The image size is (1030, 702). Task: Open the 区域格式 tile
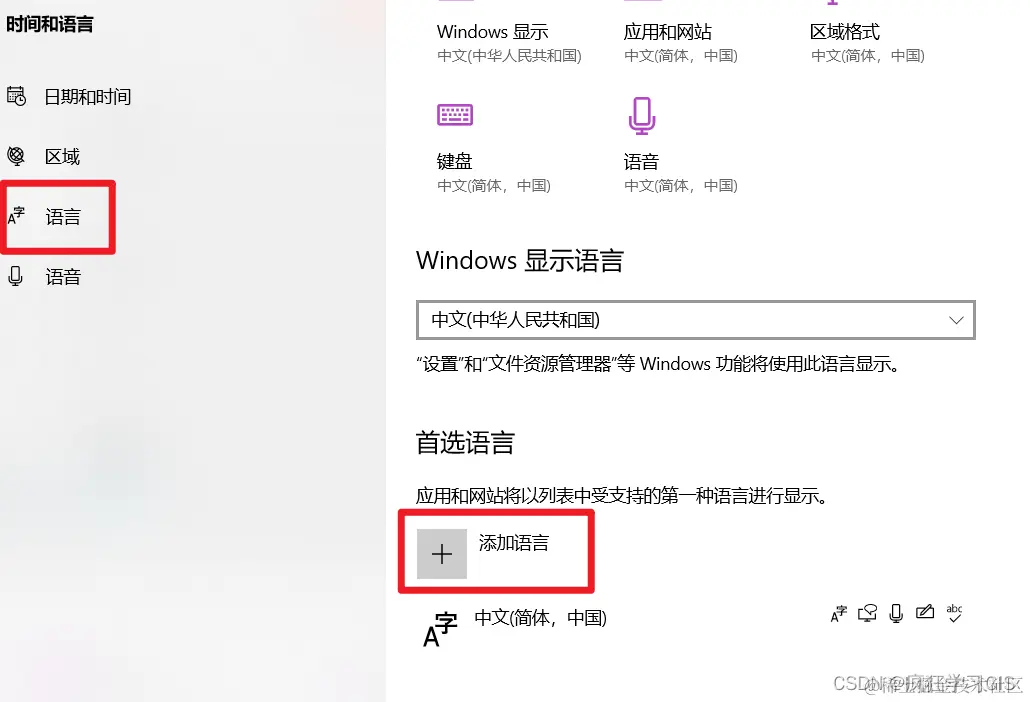coord(867,41)
